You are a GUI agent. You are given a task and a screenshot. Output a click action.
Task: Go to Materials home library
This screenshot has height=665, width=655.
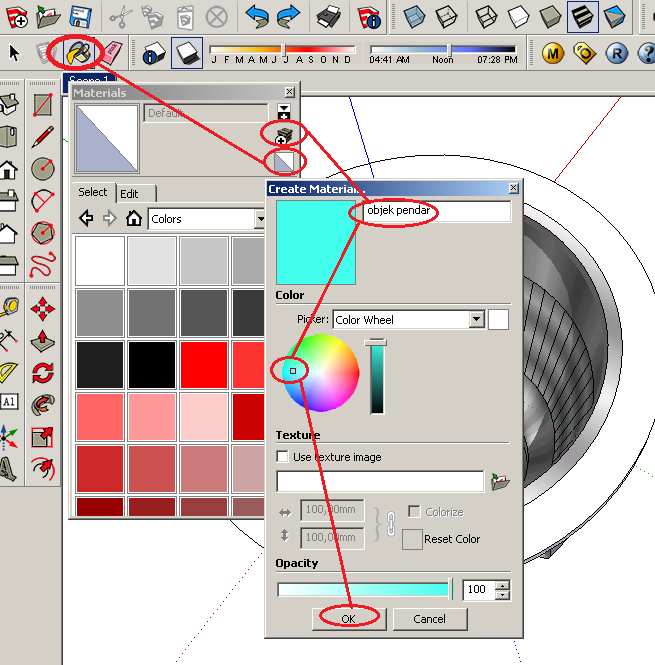(x=133, y=218)
